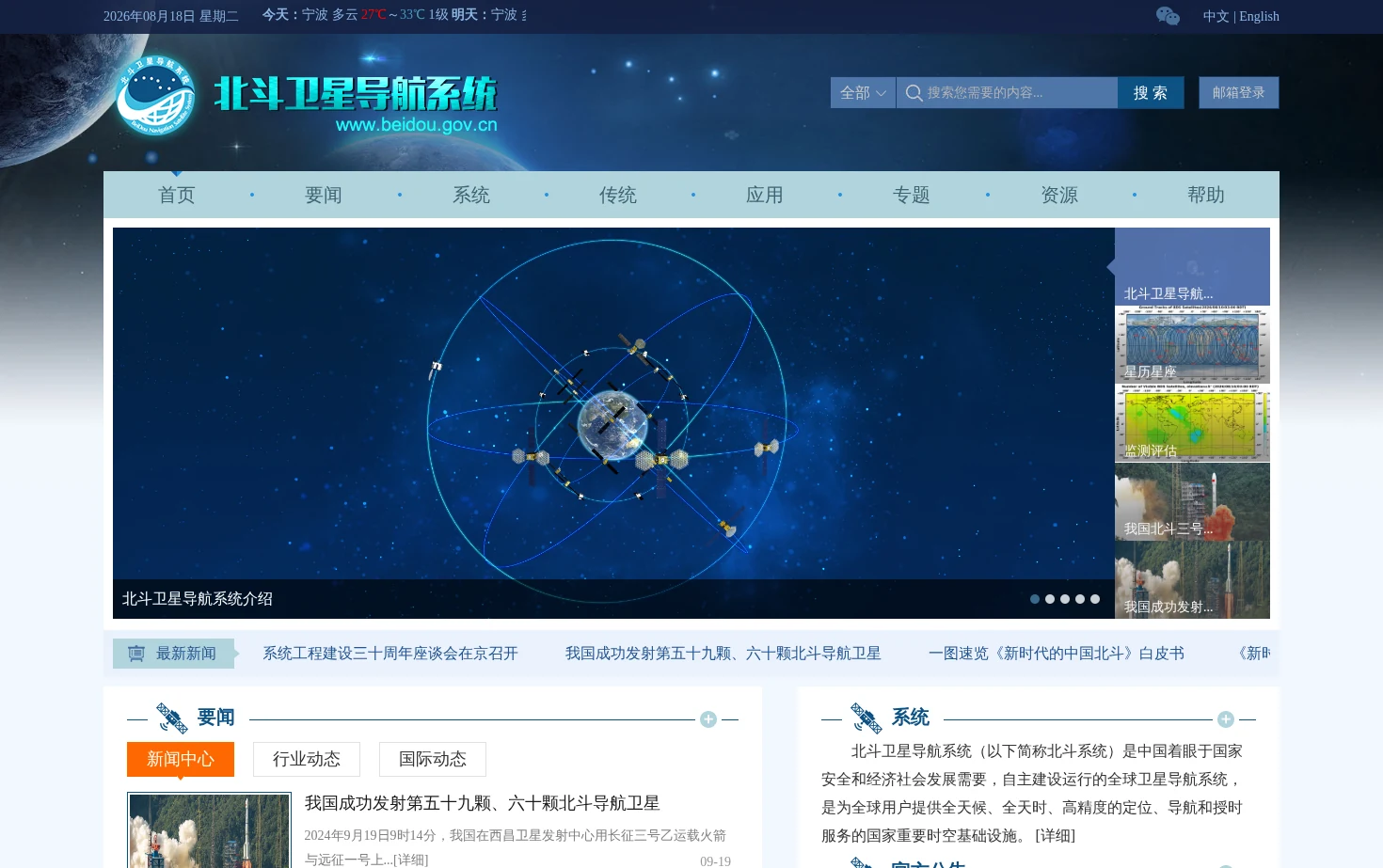
Task: Select the fifth carousel dot
Action: [1095, 599]
